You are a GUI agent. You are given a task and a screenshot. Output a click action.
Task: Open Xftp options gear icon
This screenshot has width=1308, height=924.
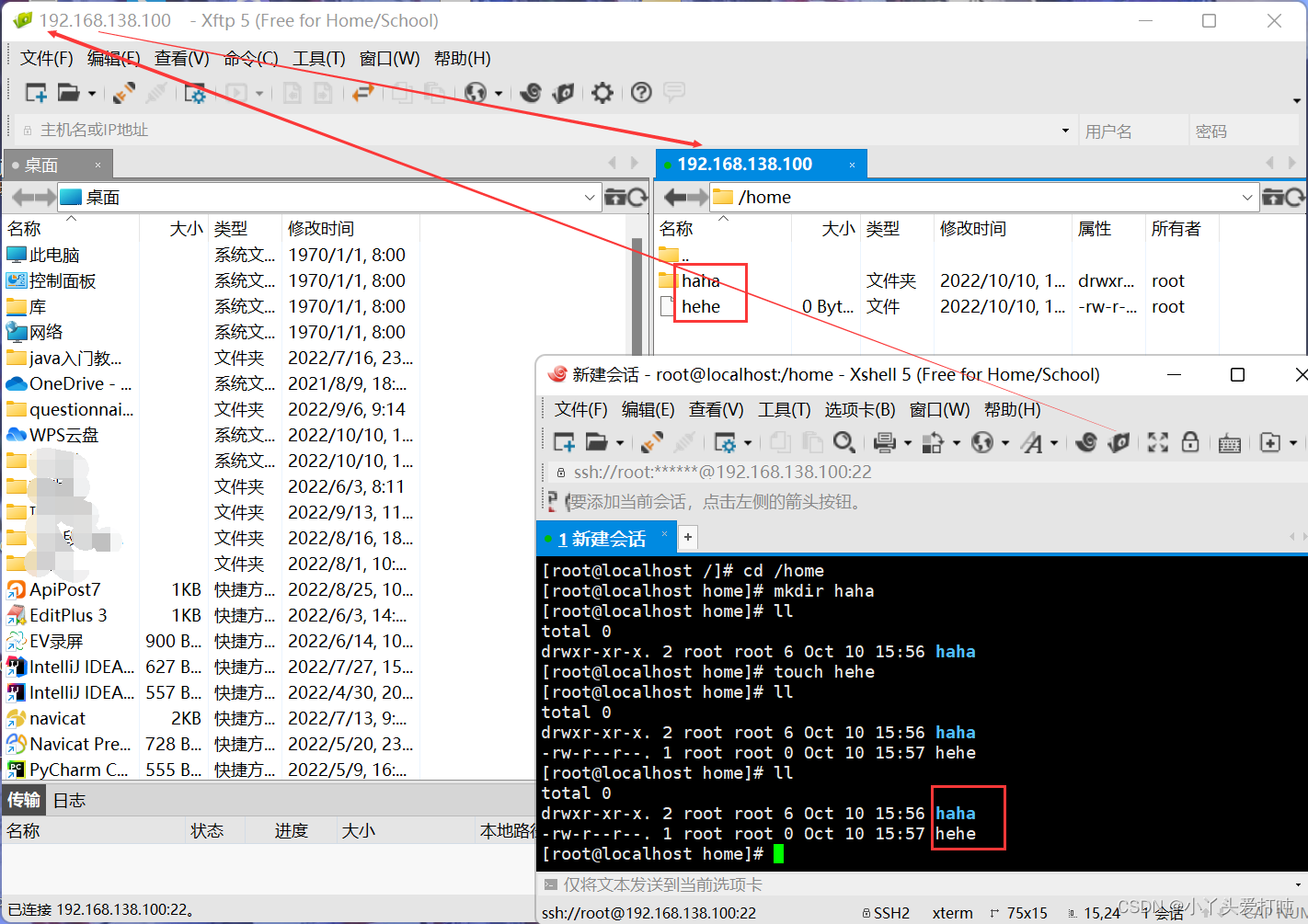[x=602, y=93]
